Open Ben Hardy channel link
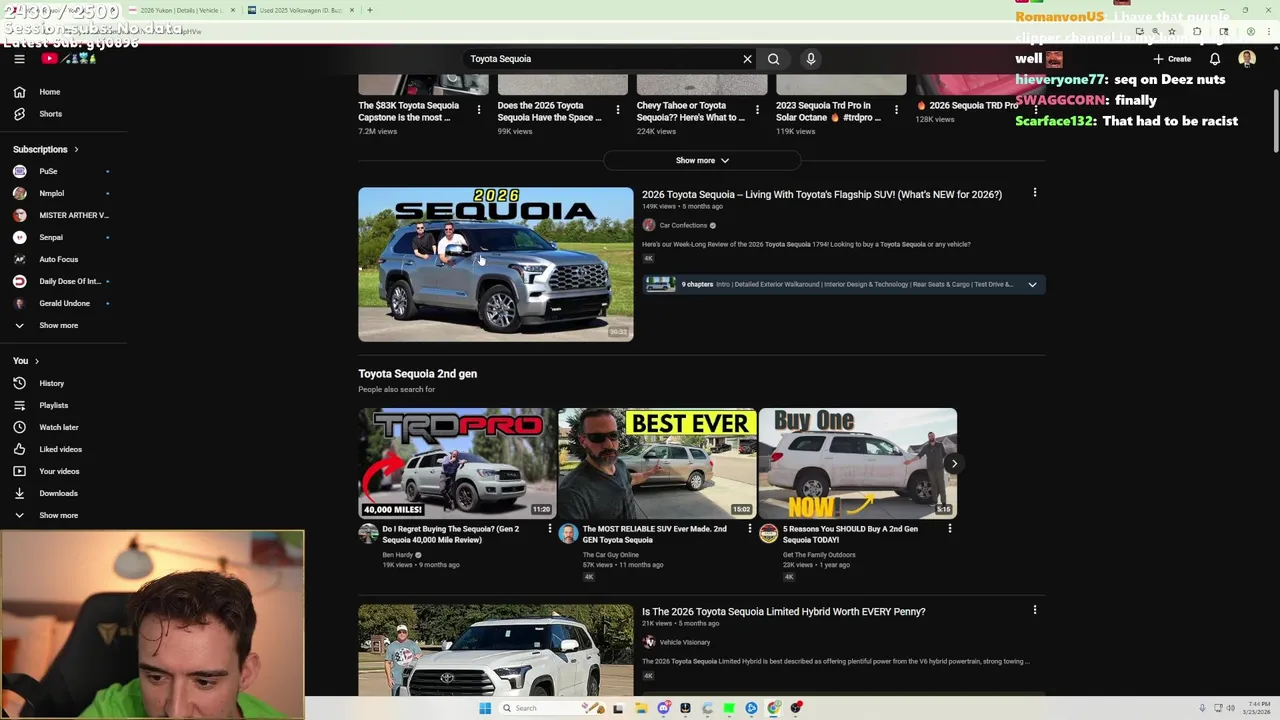The height and width of the screenshot is (720, 1280). coord(397,555)
